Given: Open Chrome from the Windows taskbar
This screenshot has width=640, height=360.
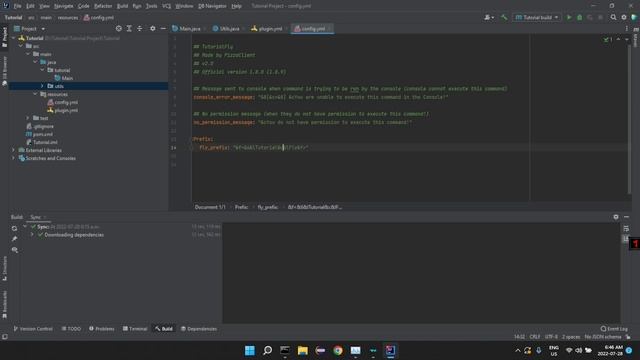Looking at the screenshot, I should pyautogui.click(x=338, y=350).
